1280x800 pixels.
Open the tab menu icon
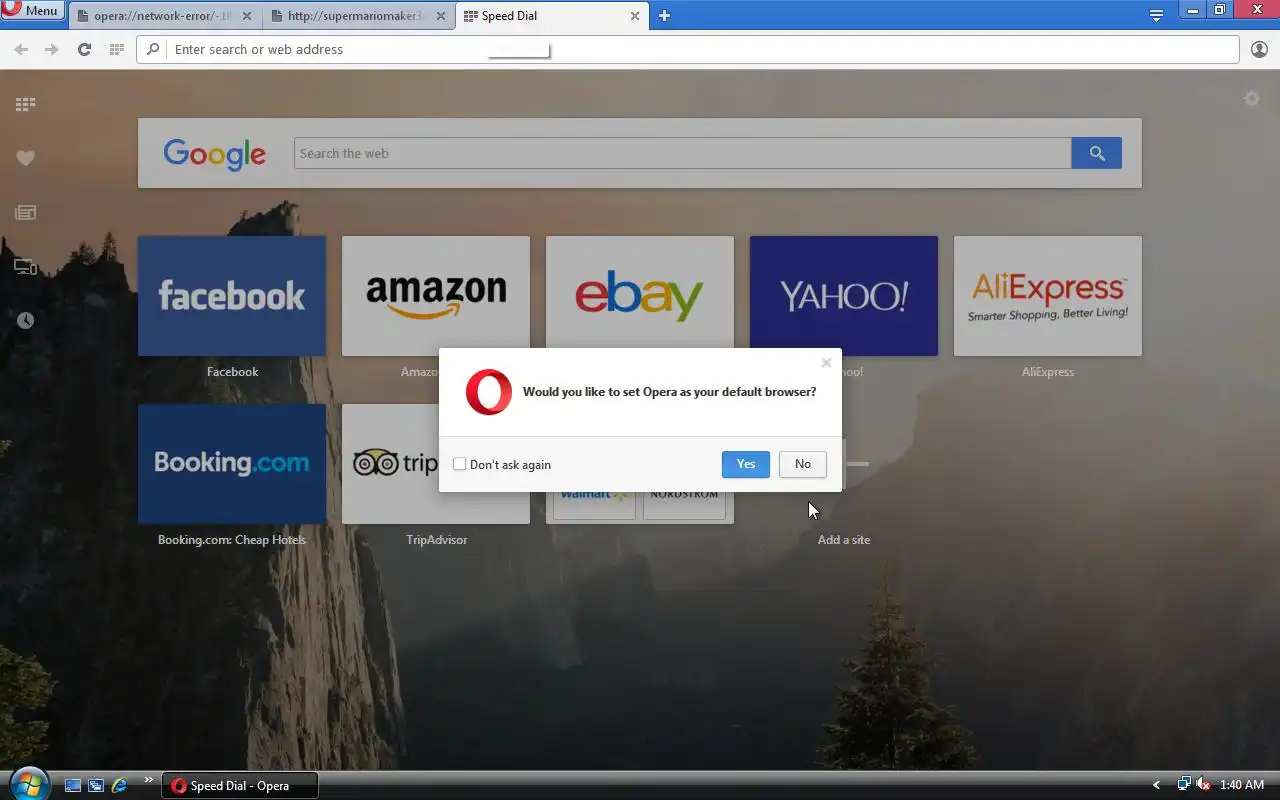coord(1156,15)
